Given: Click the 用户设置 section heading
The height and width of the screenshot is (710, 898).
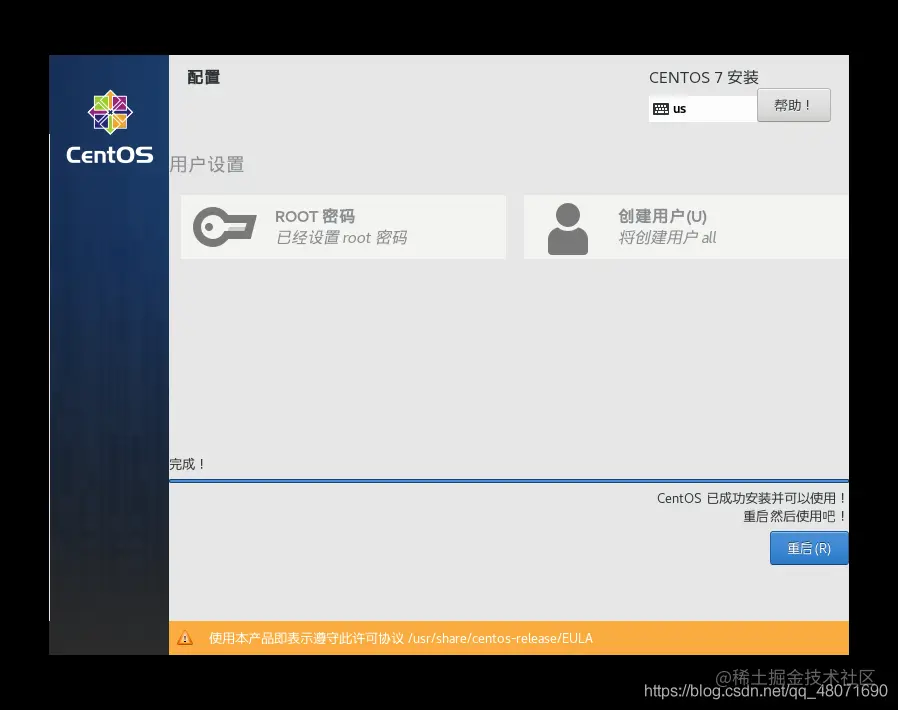Looking at the screenshot, I should coord(207,164).
